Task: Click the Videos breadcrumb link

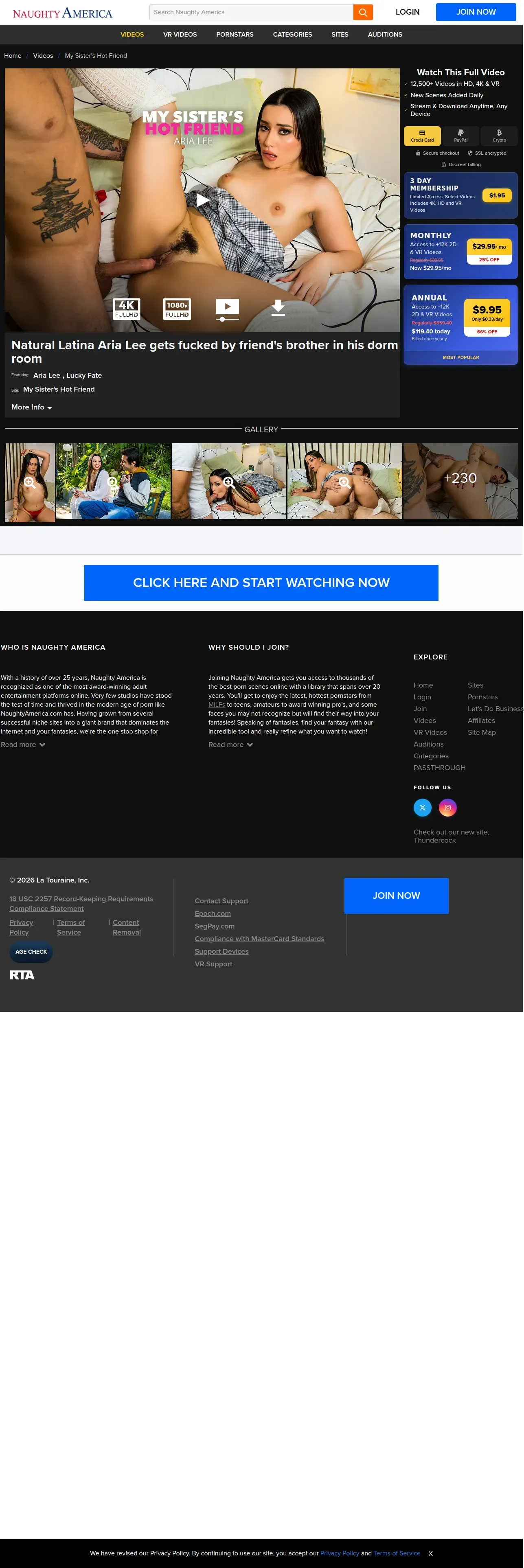Action: [x=43, y=56]
